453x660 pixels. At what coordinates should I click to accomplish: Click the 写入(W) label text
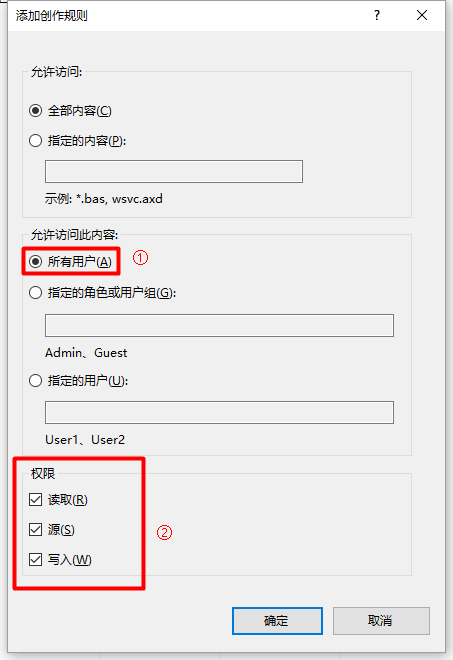pos(69,559)
